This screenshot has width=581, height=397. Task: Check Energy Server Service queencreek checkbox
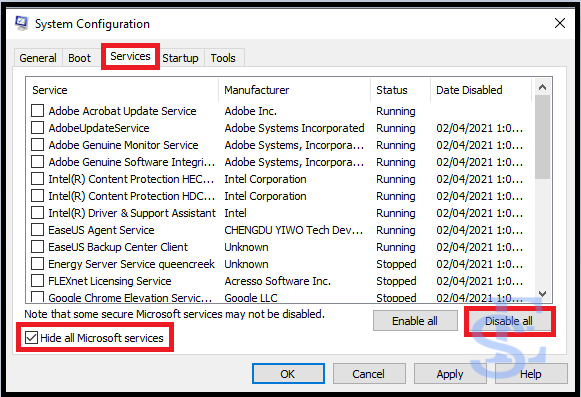pos(37,264)
